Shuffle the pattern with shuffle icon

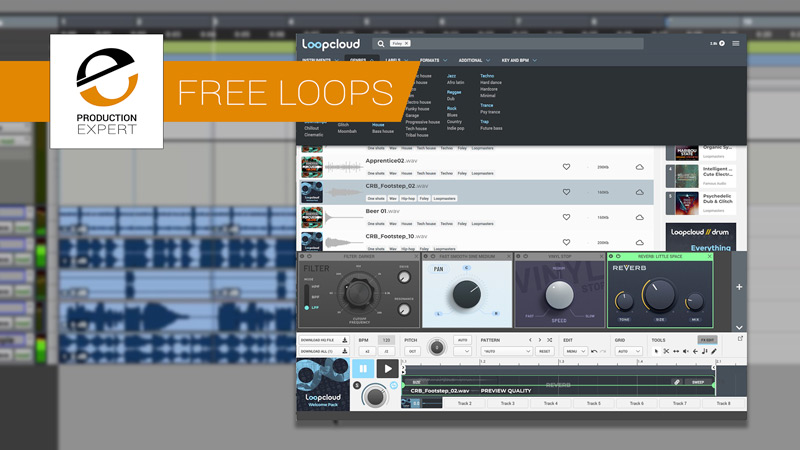point(549,340)
